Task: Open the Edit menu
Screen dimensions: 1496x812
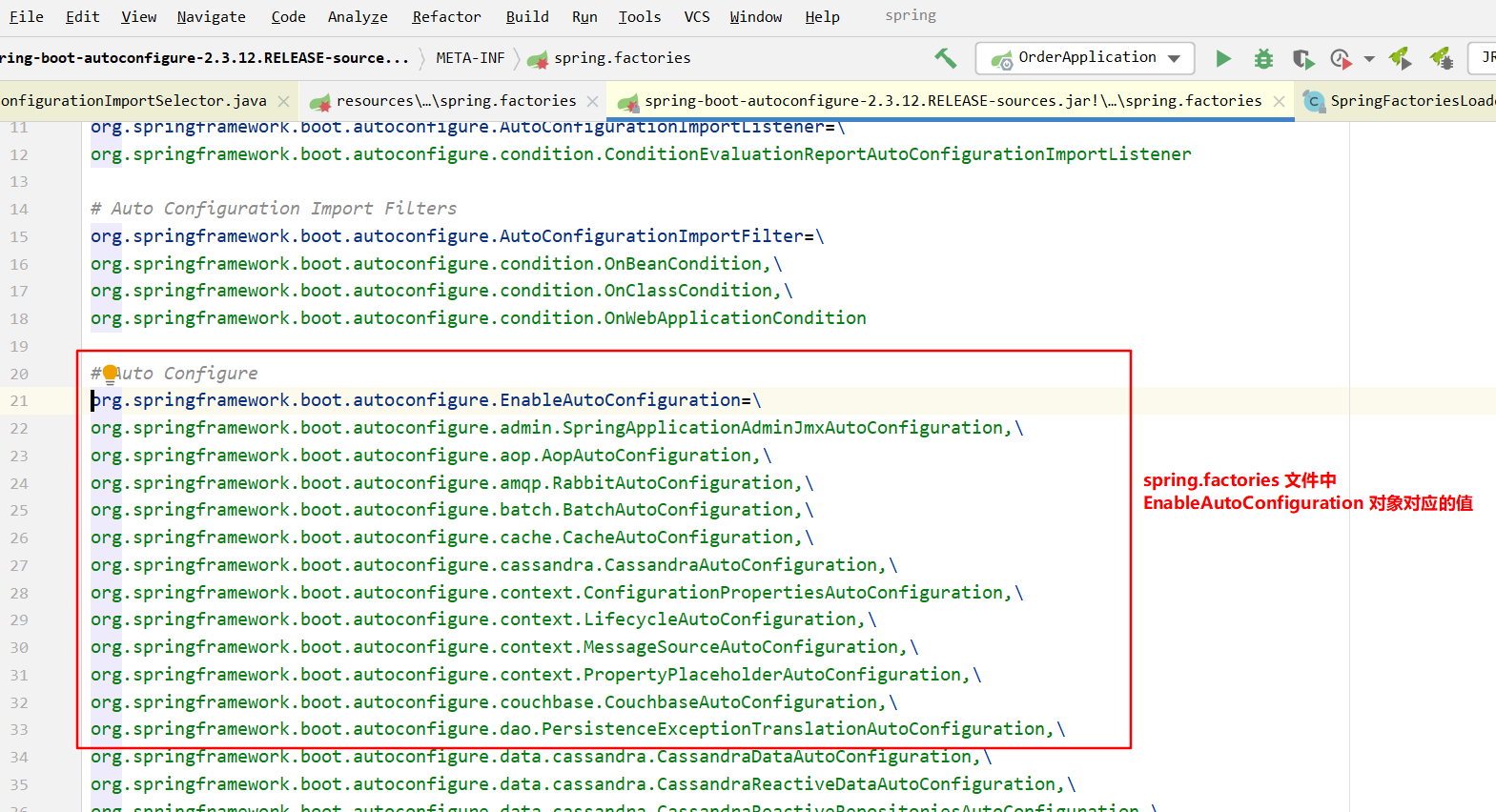Action: pos(82,16)
